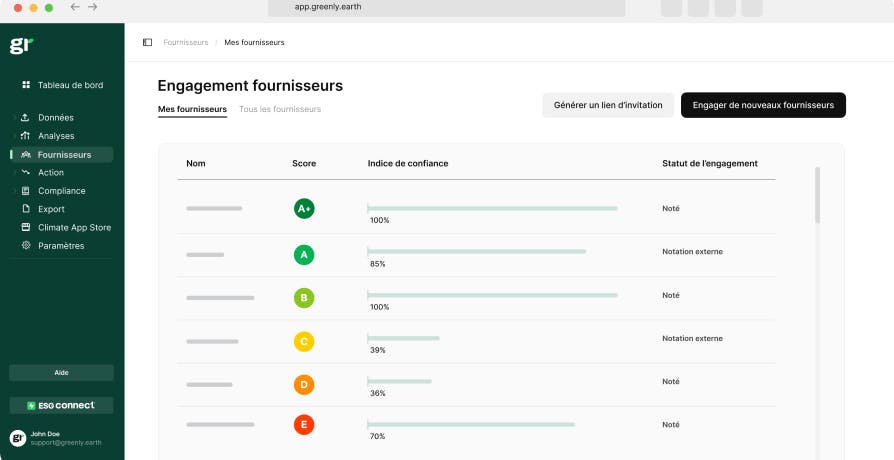Image resolution: width=894 pixels, height=460 pixels.
Task: Click the Greenly logo in the sidebar
Action: (x=20, y=45)
